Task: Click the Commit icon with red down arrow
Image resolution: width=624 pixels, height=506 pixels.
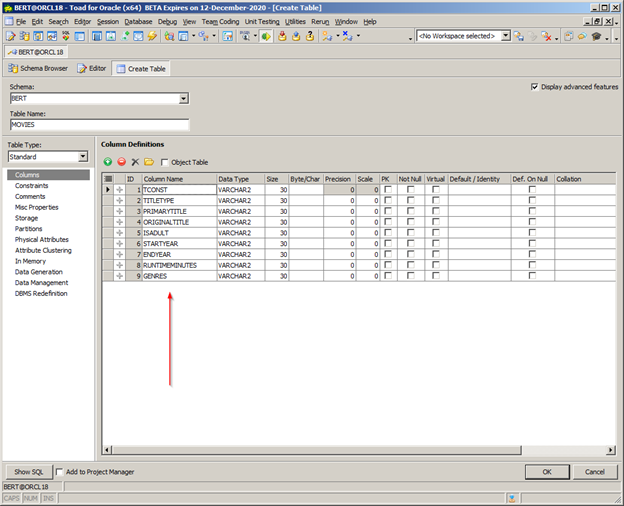Action: (282, 36)
